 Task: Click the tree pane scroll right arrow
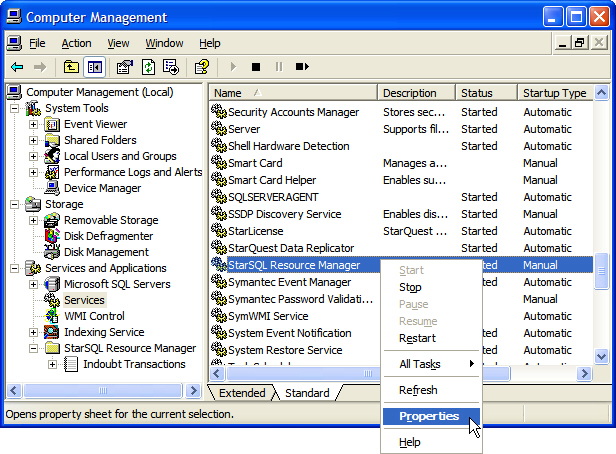pyautogui.click(x=193, y=390)
